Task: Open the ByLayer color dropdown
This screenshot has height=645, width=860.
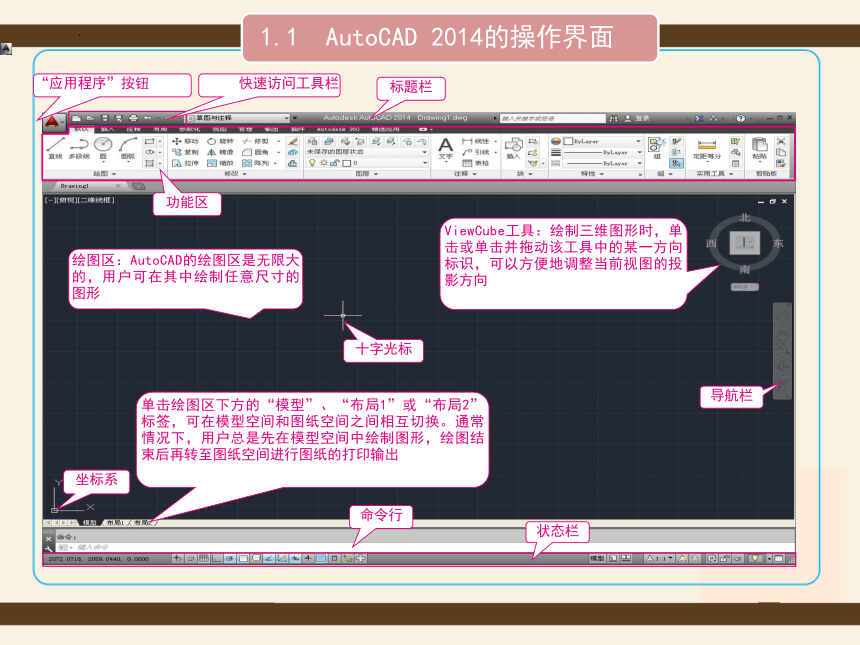Action: pyautogui.click(x=603, y=141)
